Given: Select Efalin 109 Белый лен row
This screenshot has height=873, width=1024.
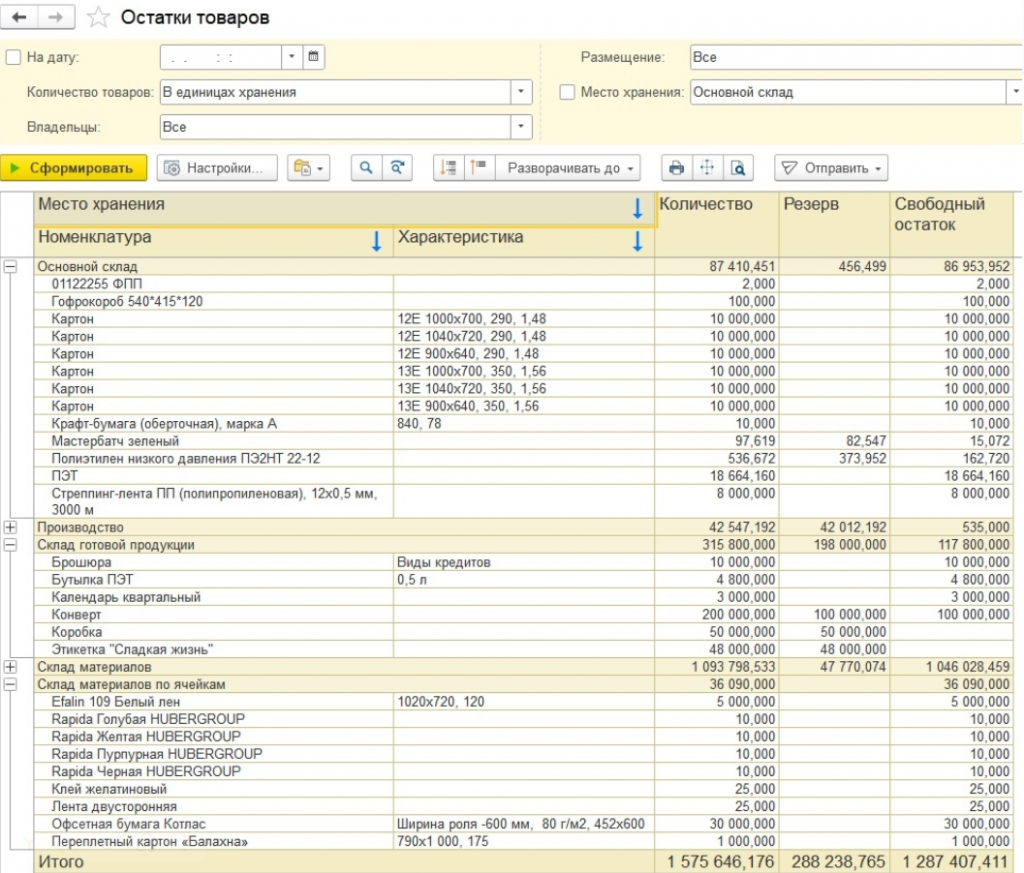Looking at the screenshot, I should coord(522,702).
